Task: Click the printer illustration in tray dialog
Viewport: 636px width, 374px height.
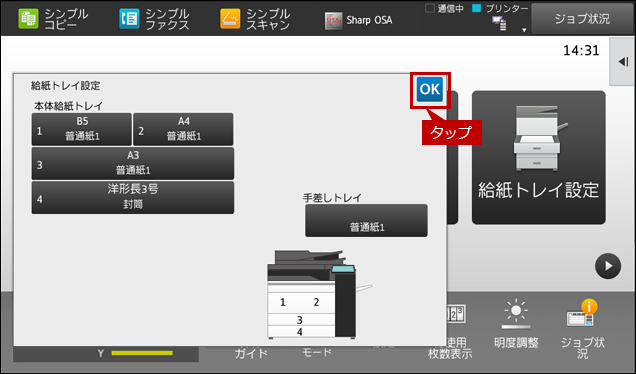Action: pos(319,294)
